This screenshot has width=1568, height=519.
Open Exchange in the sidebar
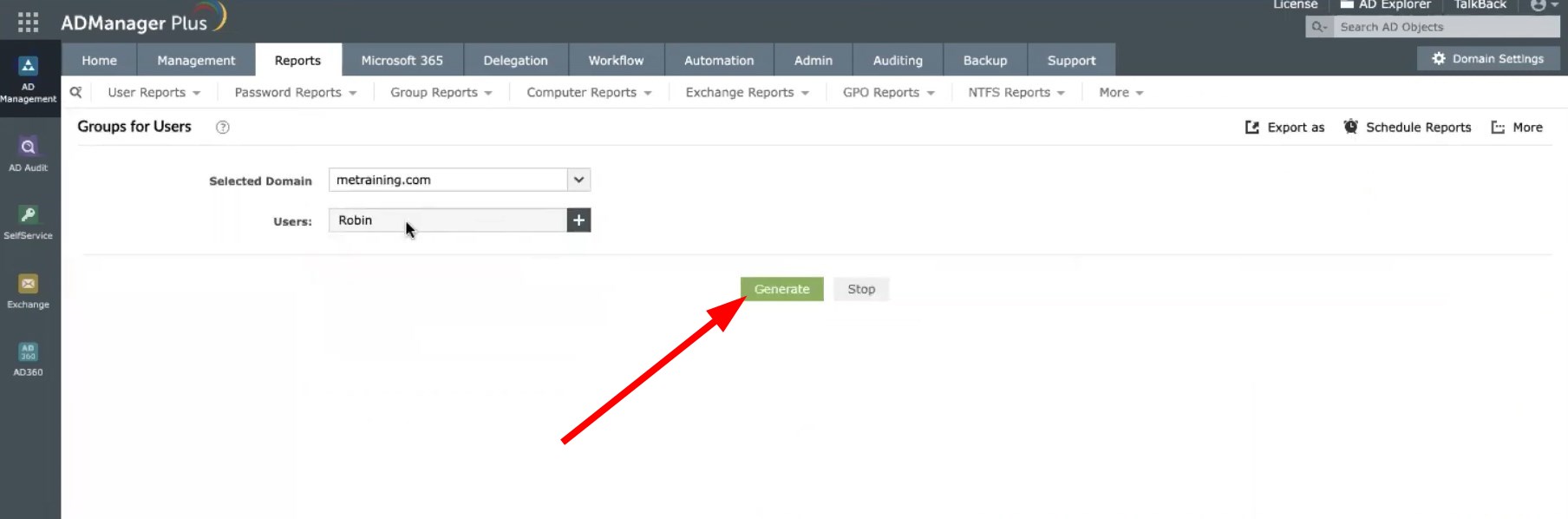click(x=29, y=292)
